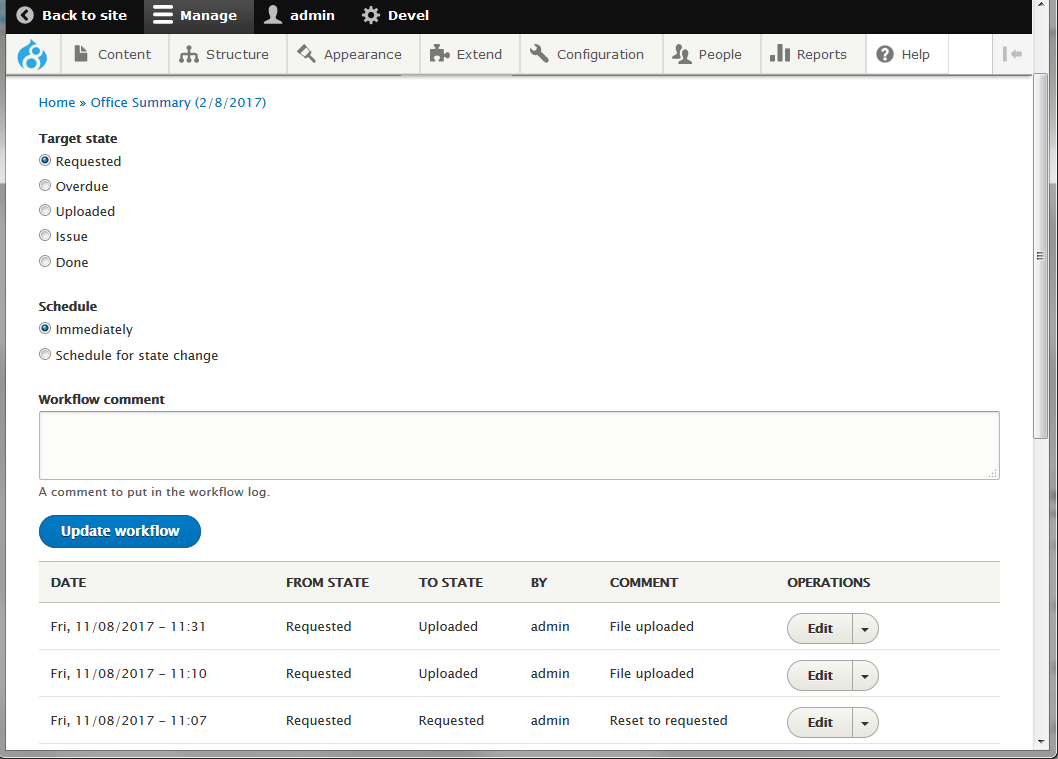Open operations dropdown for the 11:31 entry

point(865,628)
